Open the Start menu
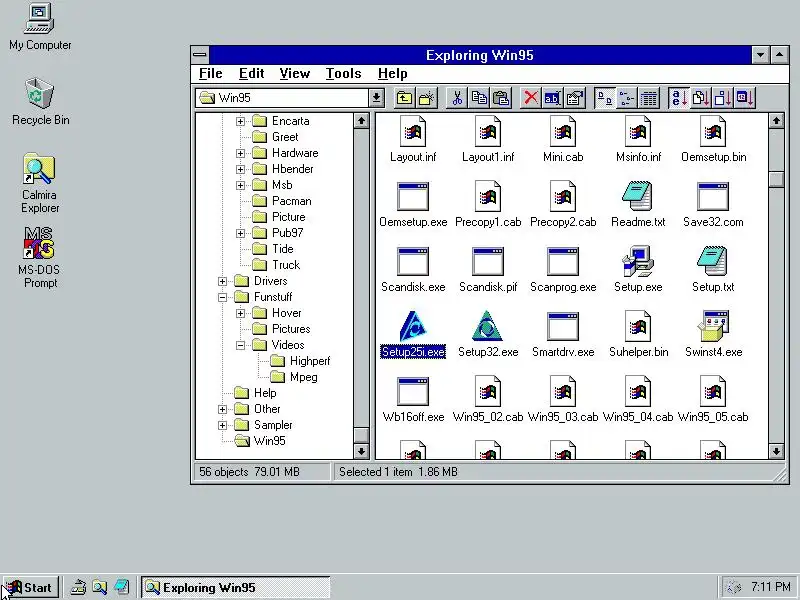This screenshot has height=600, width=800. (x=30, y=588)
